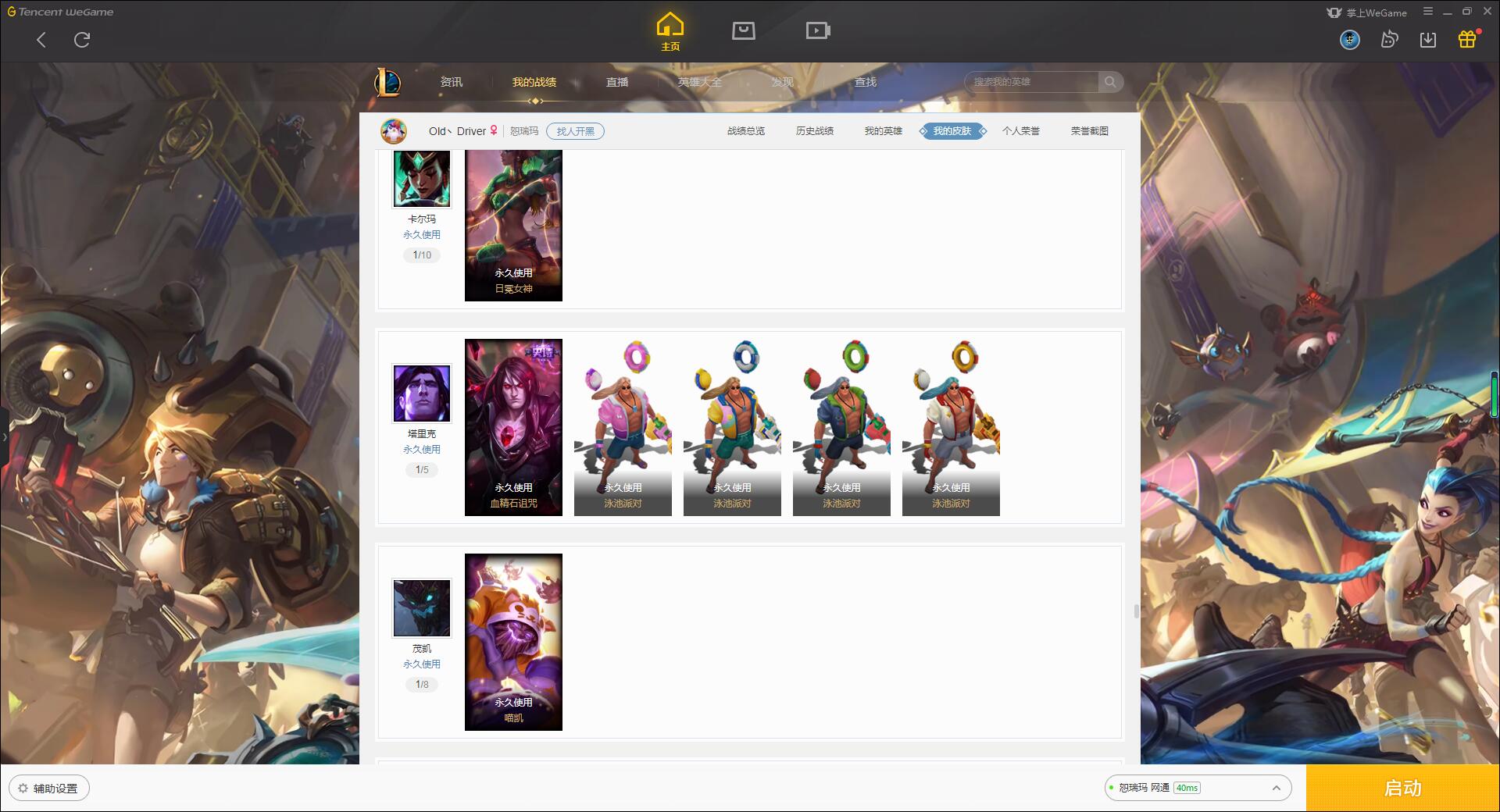Click the 找人开黑 button

point(576,131)
